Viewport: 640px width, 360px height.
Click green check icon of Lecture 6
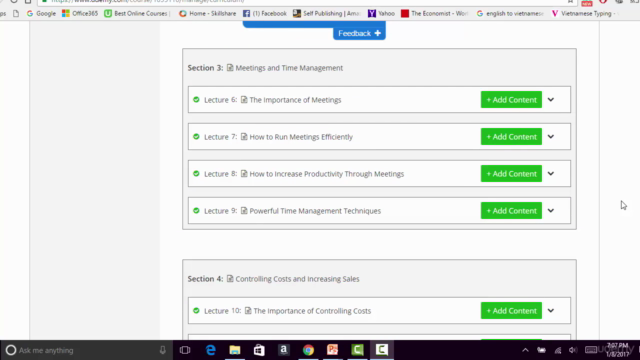click(x=196, y=100)
